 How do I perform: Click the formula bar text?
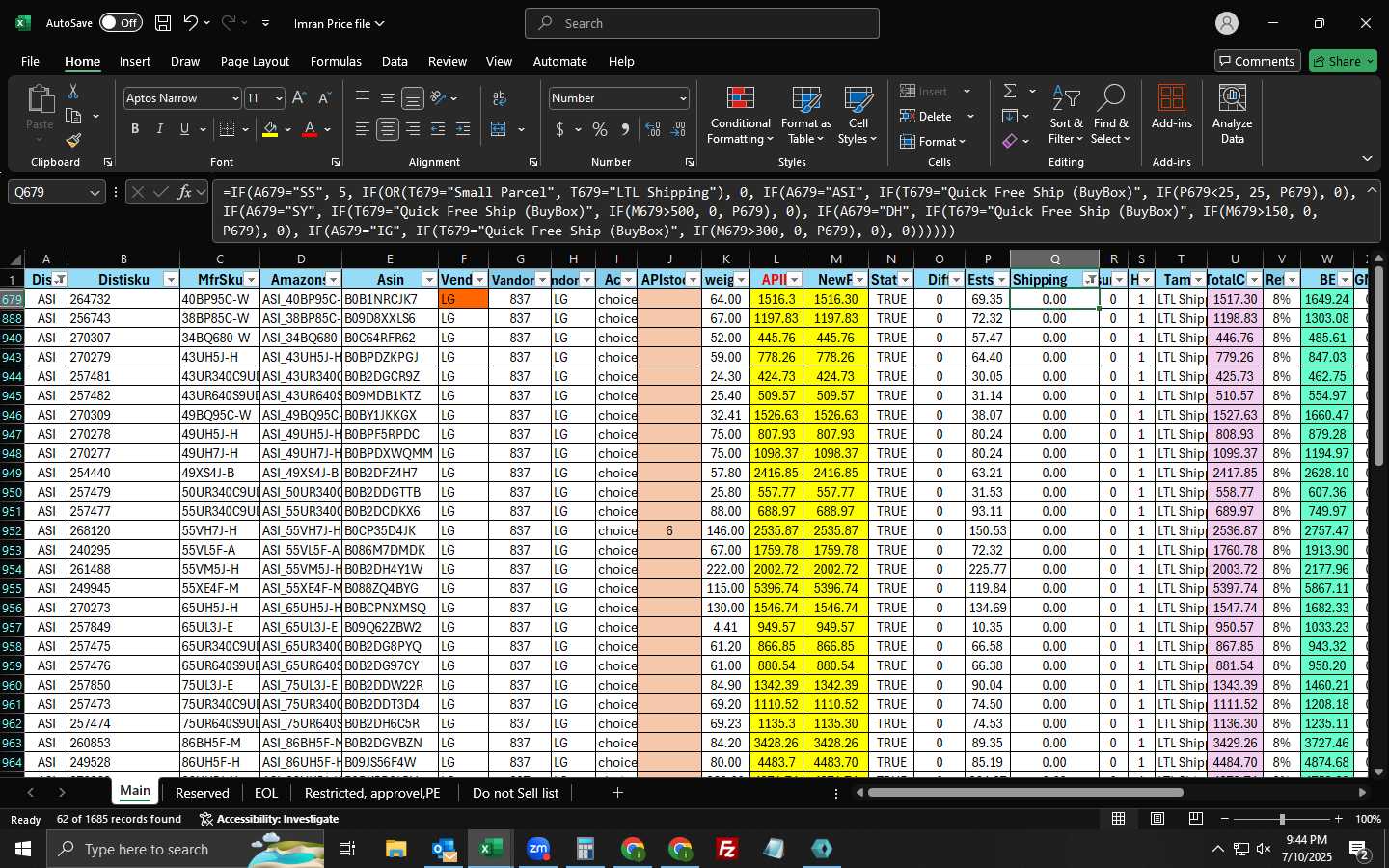[x=791, y=211]
